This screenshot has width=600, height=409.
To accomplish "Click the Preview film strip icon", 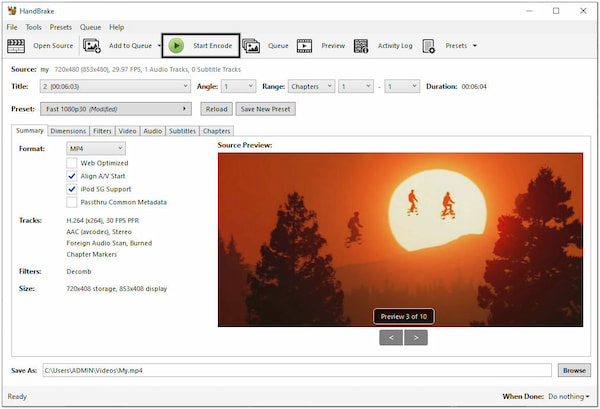I will click(x=304, y=46).
